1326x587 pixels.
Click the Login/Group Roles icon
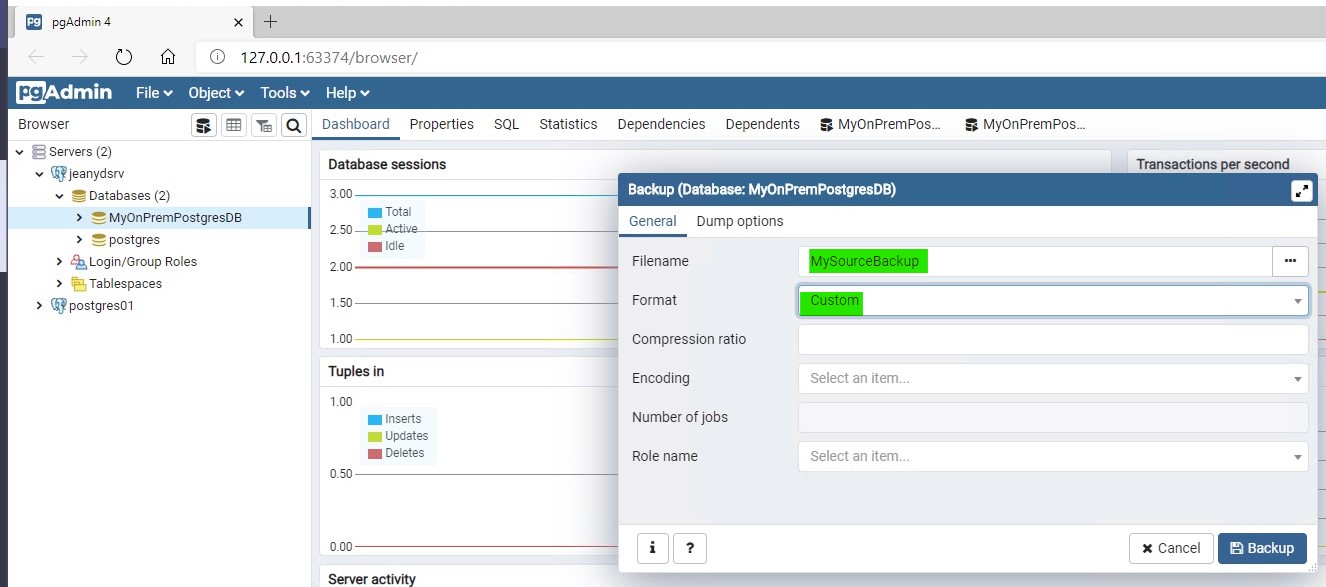[x=79, y=262]
